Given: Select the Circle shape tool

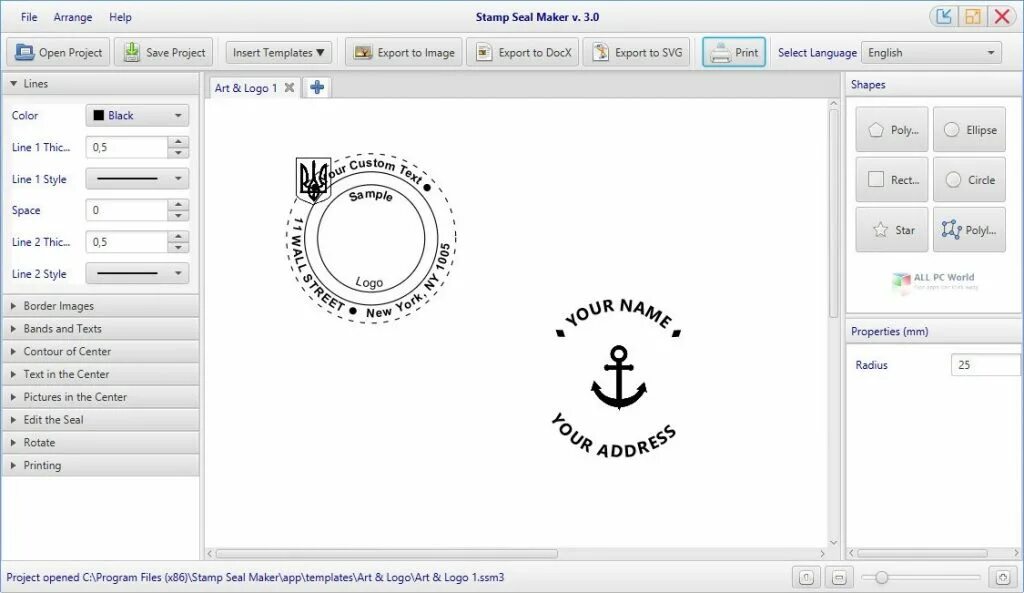Looking at the screenshot, I should (969, 180).
